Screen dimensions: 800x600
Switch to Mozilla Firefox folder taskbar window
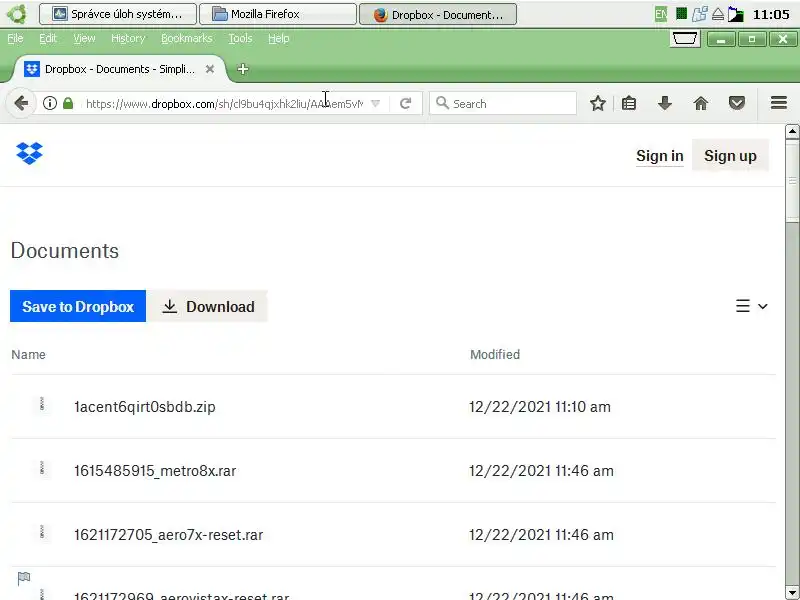click(x=278, y=14)
